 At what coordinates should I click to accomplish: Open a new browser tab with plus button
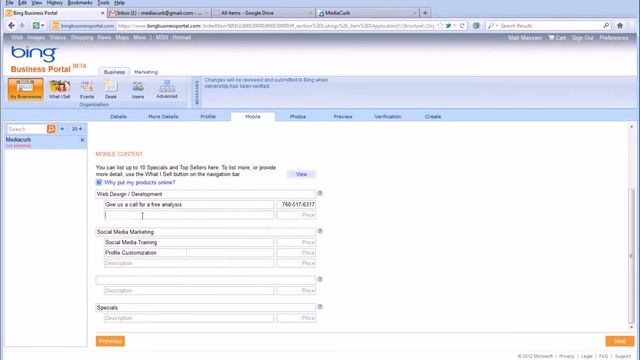425,13
